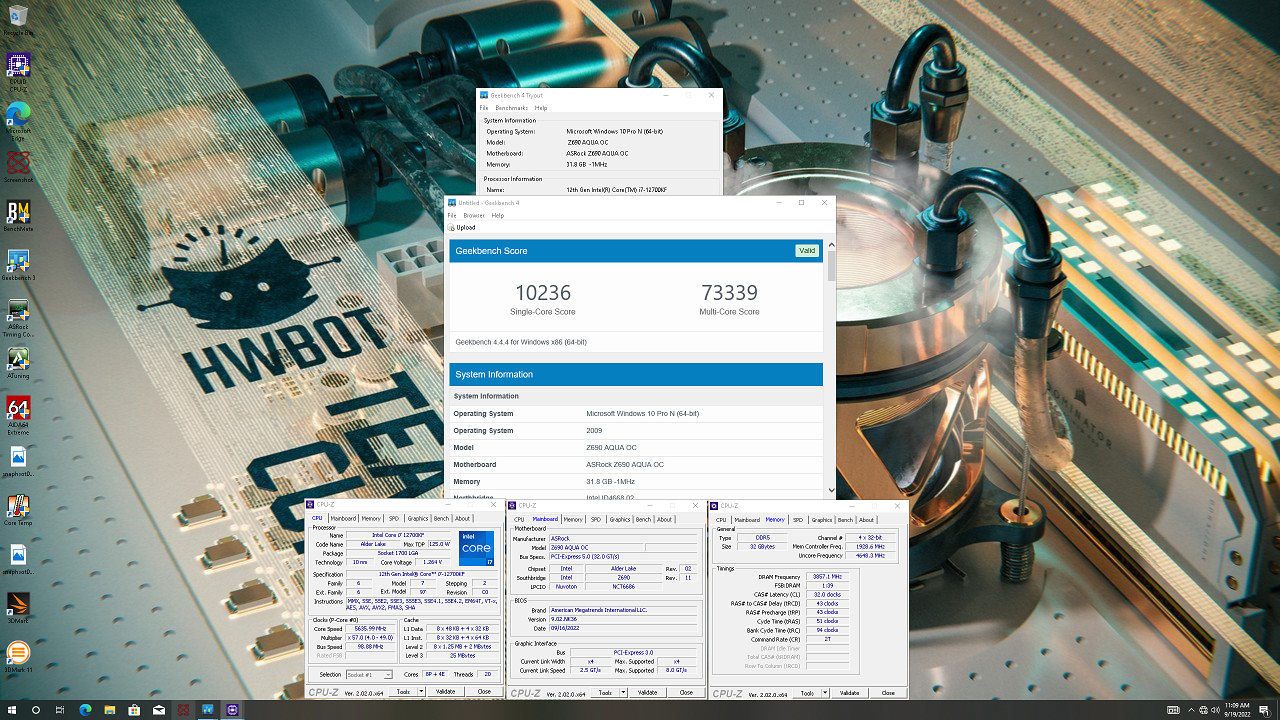Click the Tools button in the left CPU-Z window
Viewport: 1280px width, 720px height.
tap(401, 692)
